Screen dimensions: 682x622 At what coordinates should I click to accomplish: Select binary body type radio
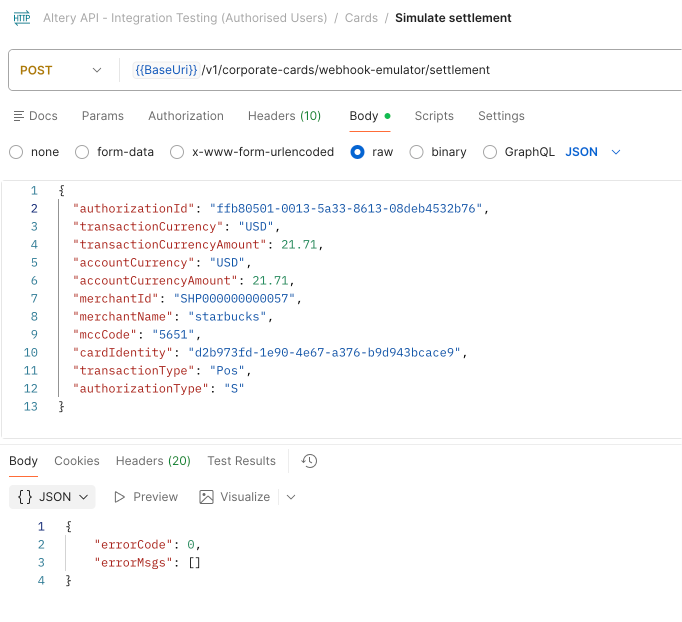click(x=416, y=152)
